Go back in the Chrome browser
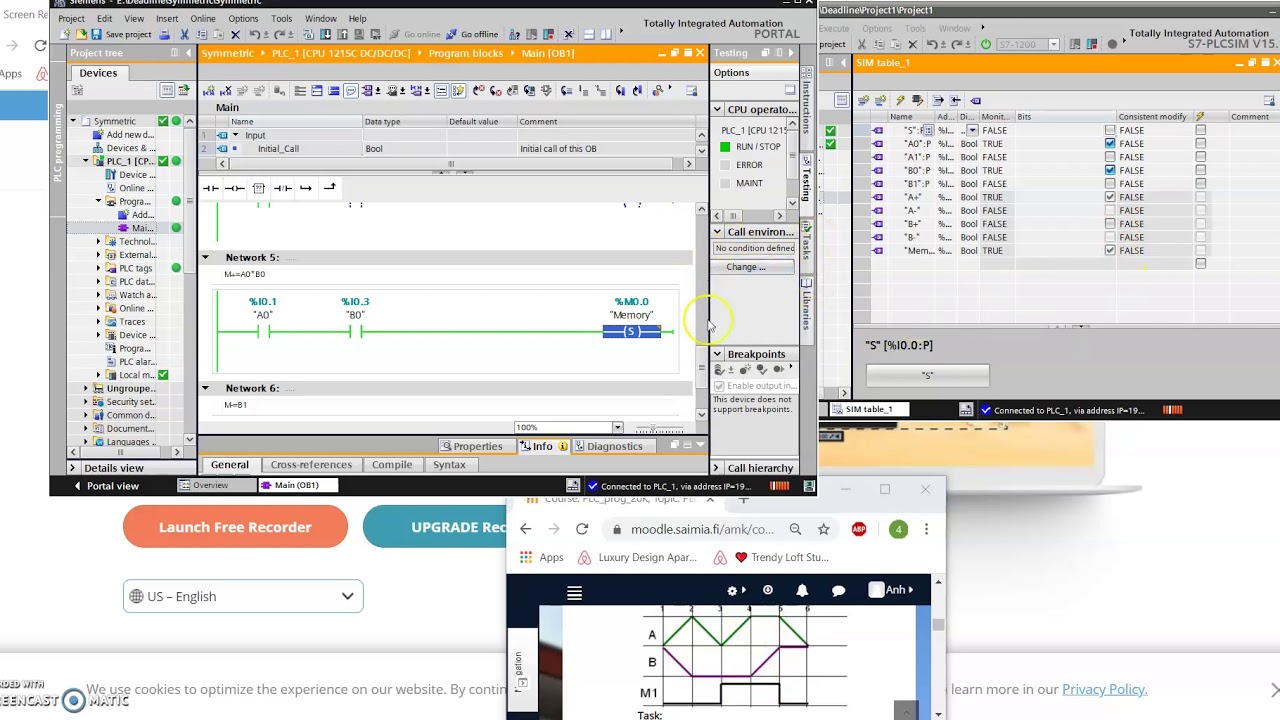1280x720 pixels. tap(526, 529)
